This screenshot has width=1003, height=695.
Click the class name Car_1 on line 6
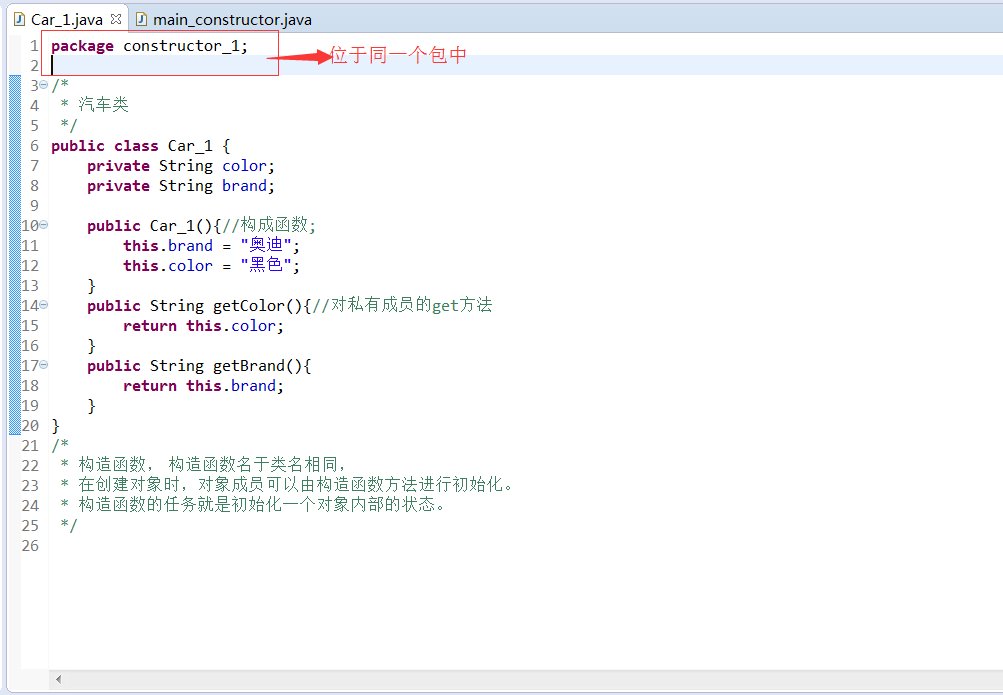(190, 145)
